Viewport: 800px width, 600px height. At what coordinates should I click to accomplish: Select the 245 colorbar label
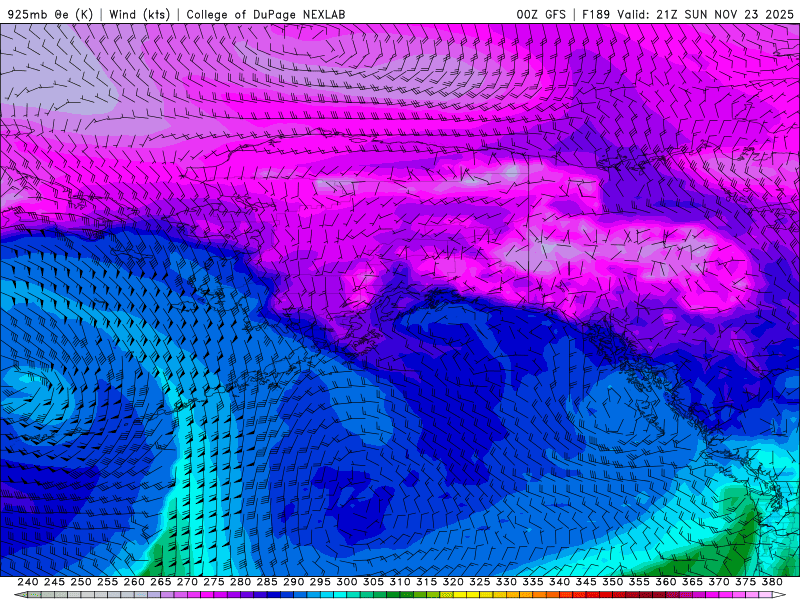[x=54, y=582]
